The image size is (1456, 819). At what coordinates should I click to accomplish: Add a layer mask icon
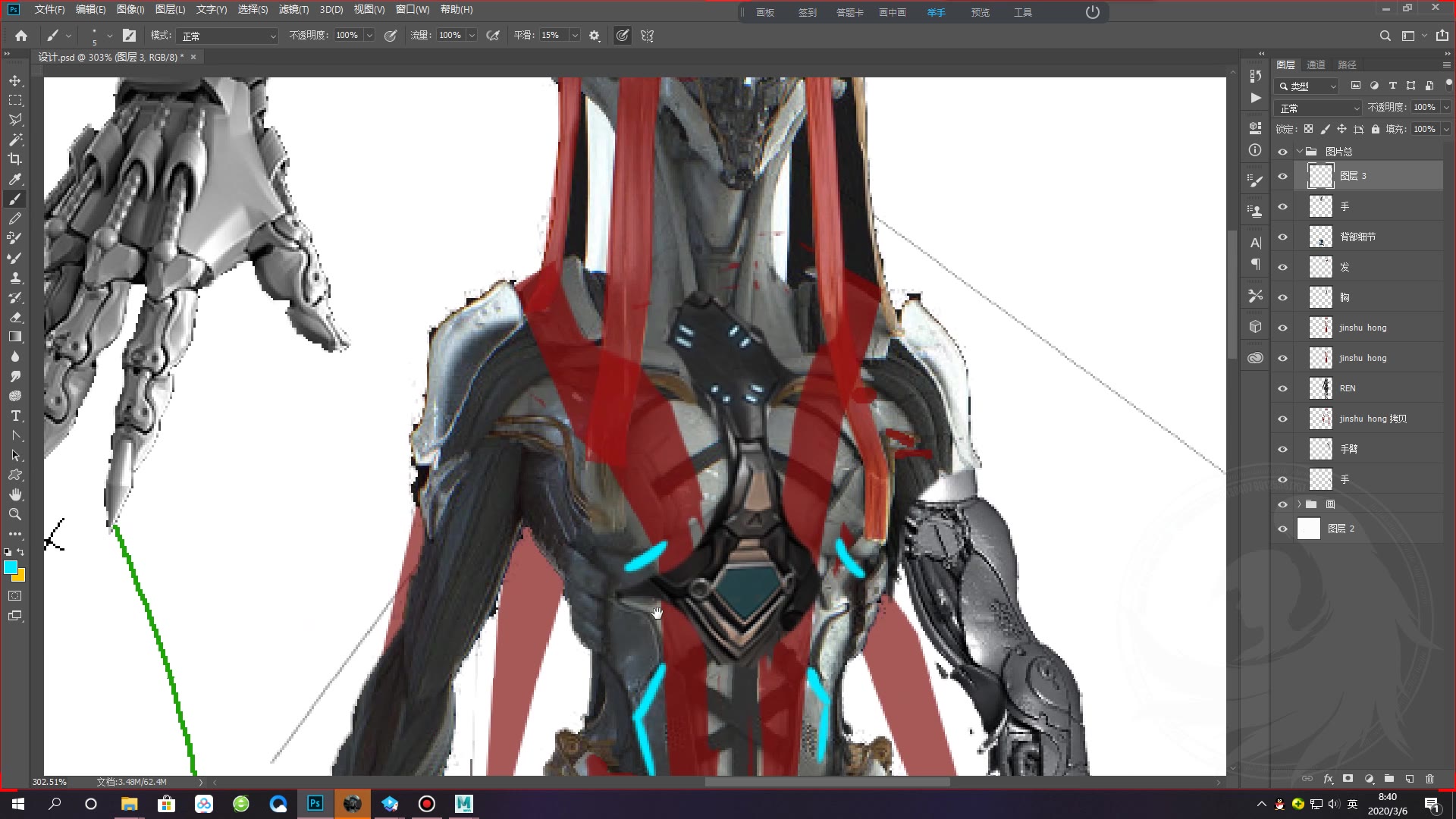[1348, 778]
